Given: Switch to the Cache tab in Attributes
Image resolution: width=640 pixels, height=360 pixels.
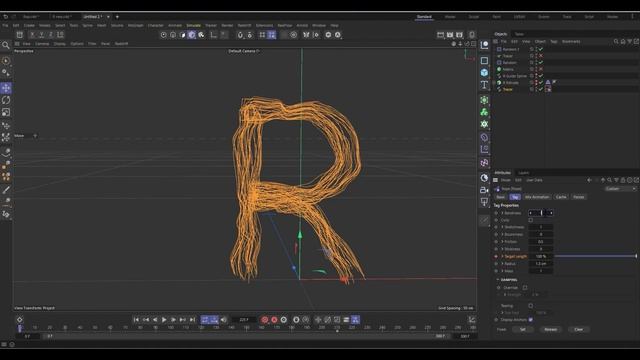Looking at the screenshot, I should coord(561,197).
